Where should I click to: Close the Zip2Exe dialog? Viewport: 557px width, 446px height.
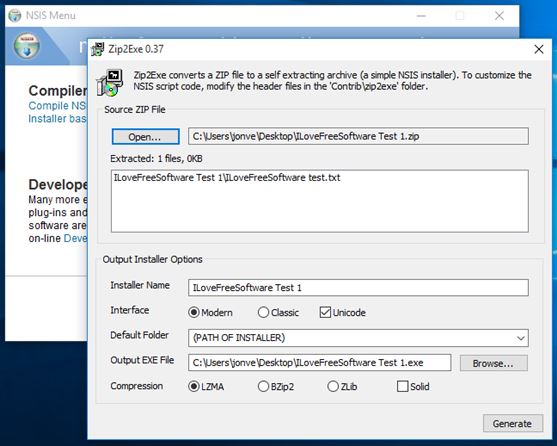539,49
